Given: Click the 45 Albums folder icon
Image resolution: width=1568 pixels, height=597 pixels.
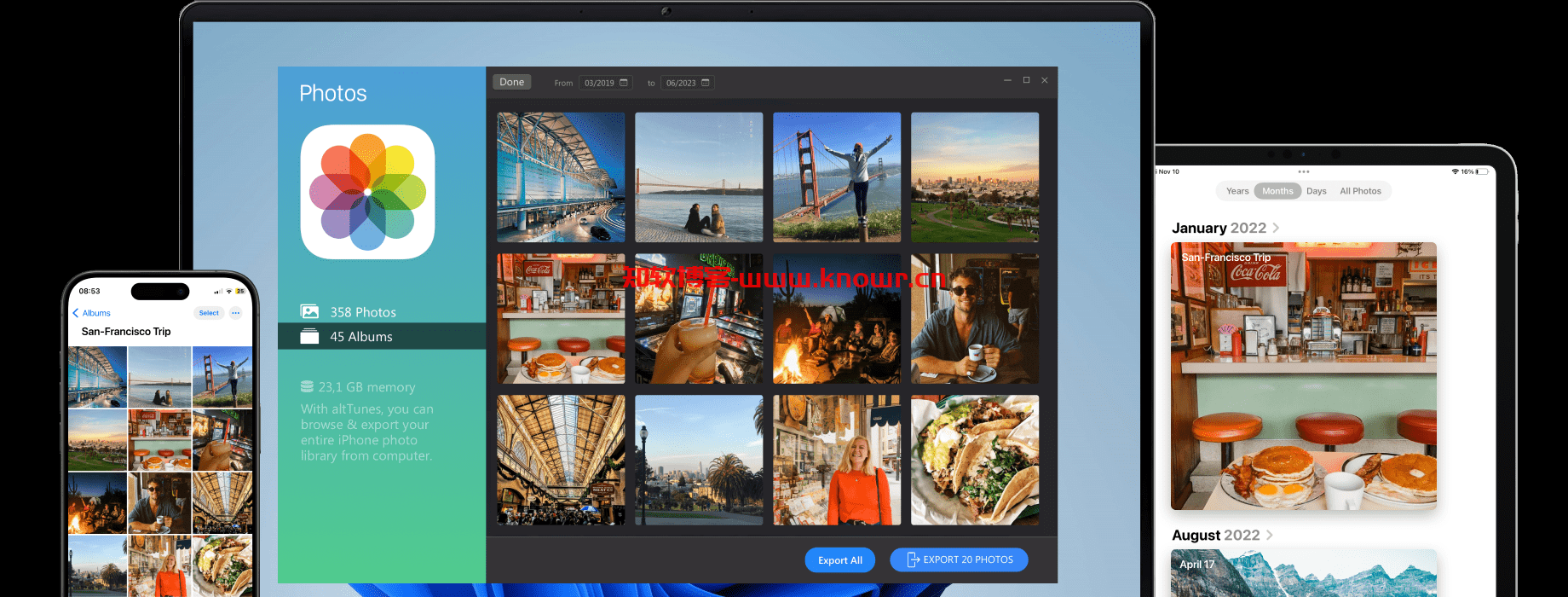Looking at the screenshot, I should (x=310, y=336).
